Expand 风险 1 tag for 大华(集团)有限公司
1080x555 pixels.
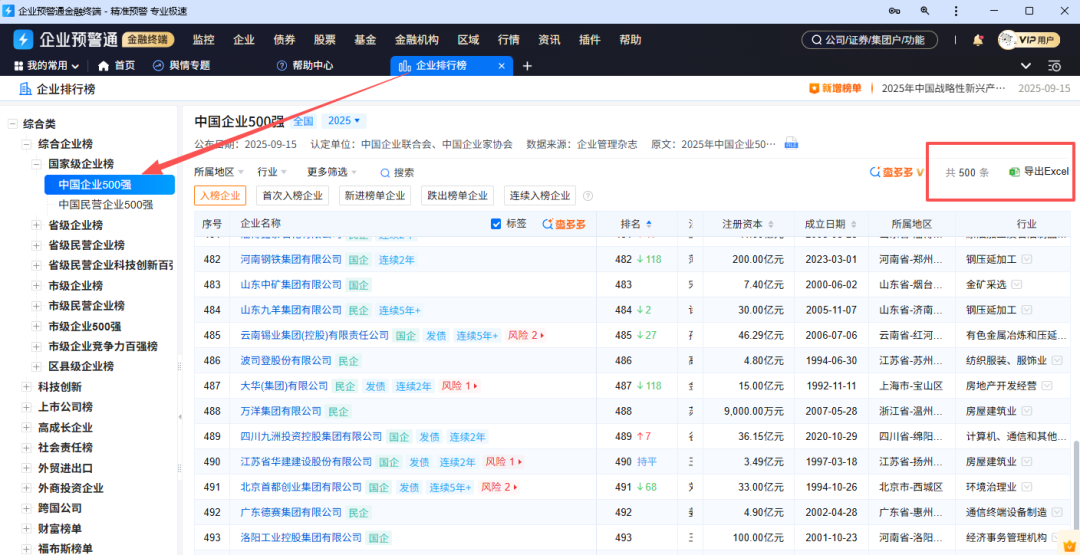(x=459, y=386)
